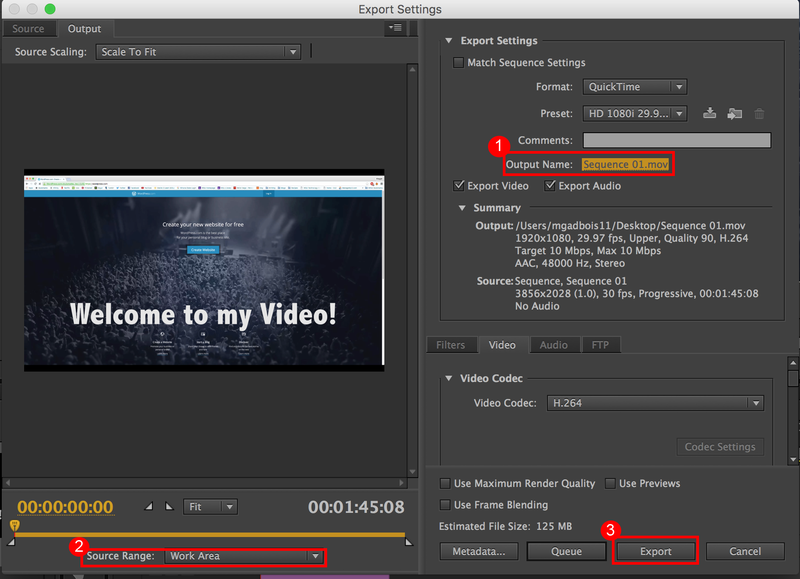This screenshot has width=800, height=579.
Task: Open the Video Codec H.264 dropdown
Action: (654, 403)
